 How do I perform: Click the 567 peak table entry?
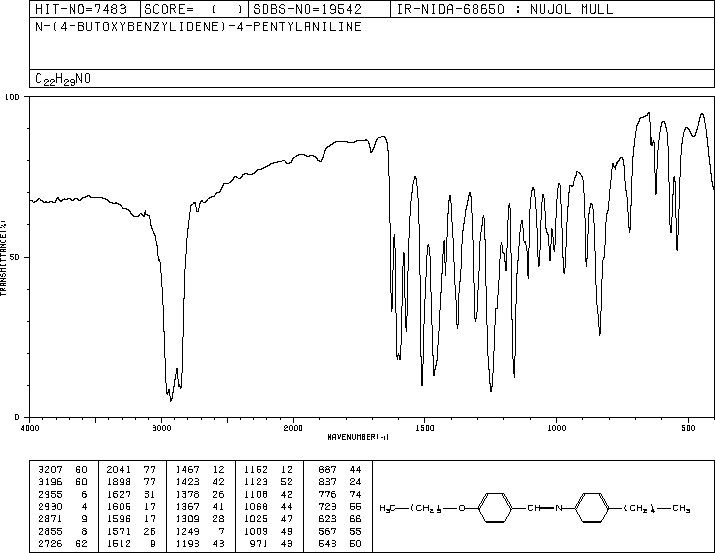coord(327,531)
